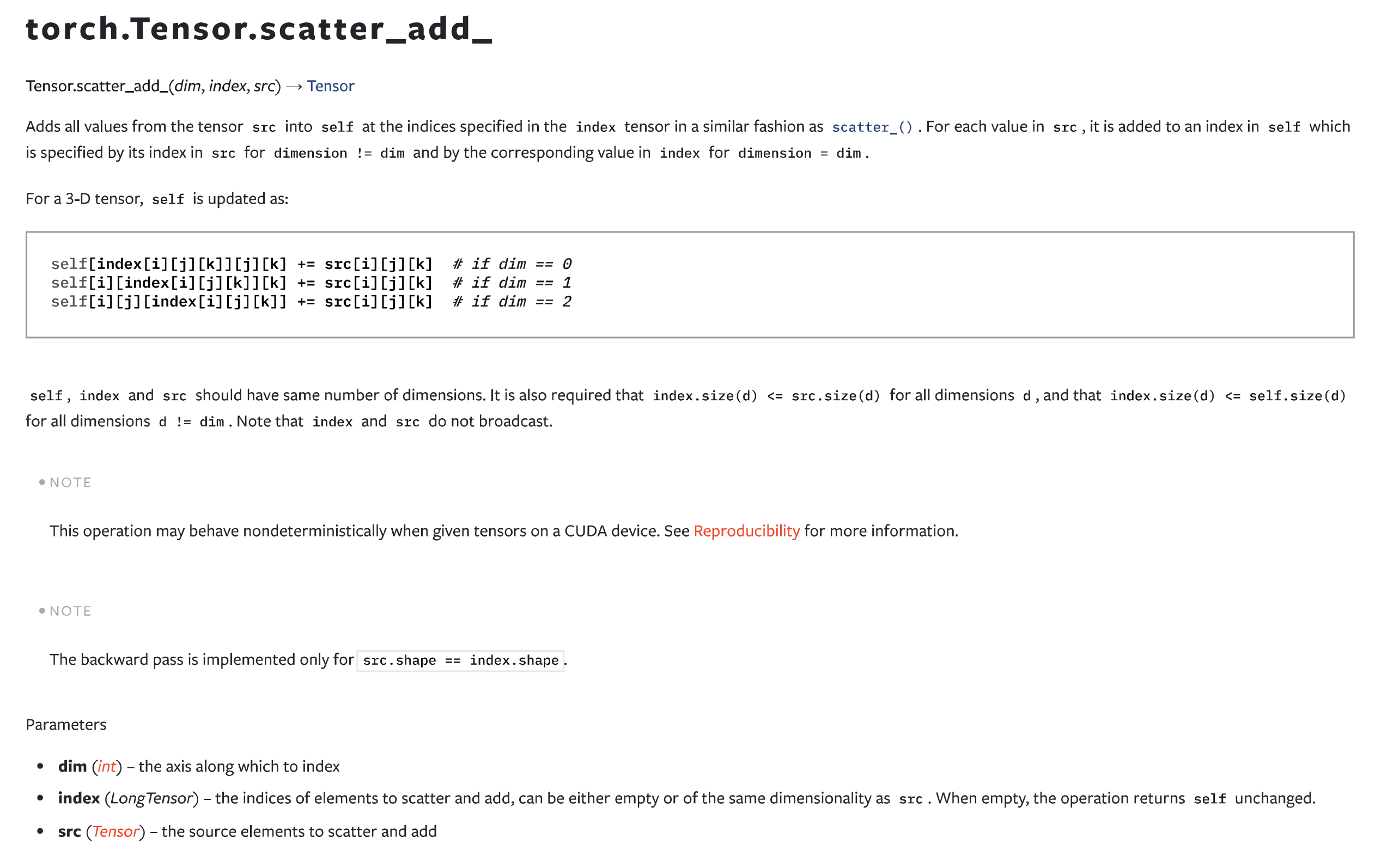Click the bold dim parameter name
The image size is (1381, 868).
[72, 767]
